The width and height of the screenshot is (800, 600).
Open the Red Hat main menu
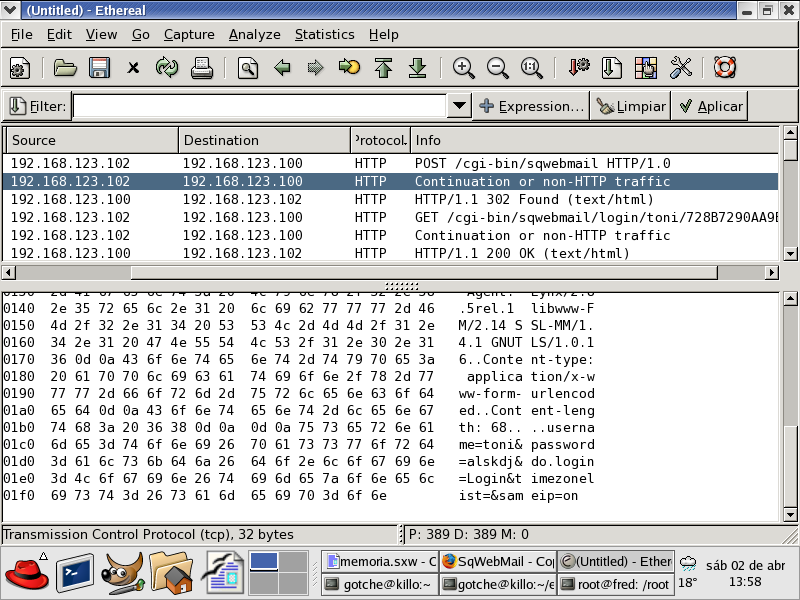[27, 573]
